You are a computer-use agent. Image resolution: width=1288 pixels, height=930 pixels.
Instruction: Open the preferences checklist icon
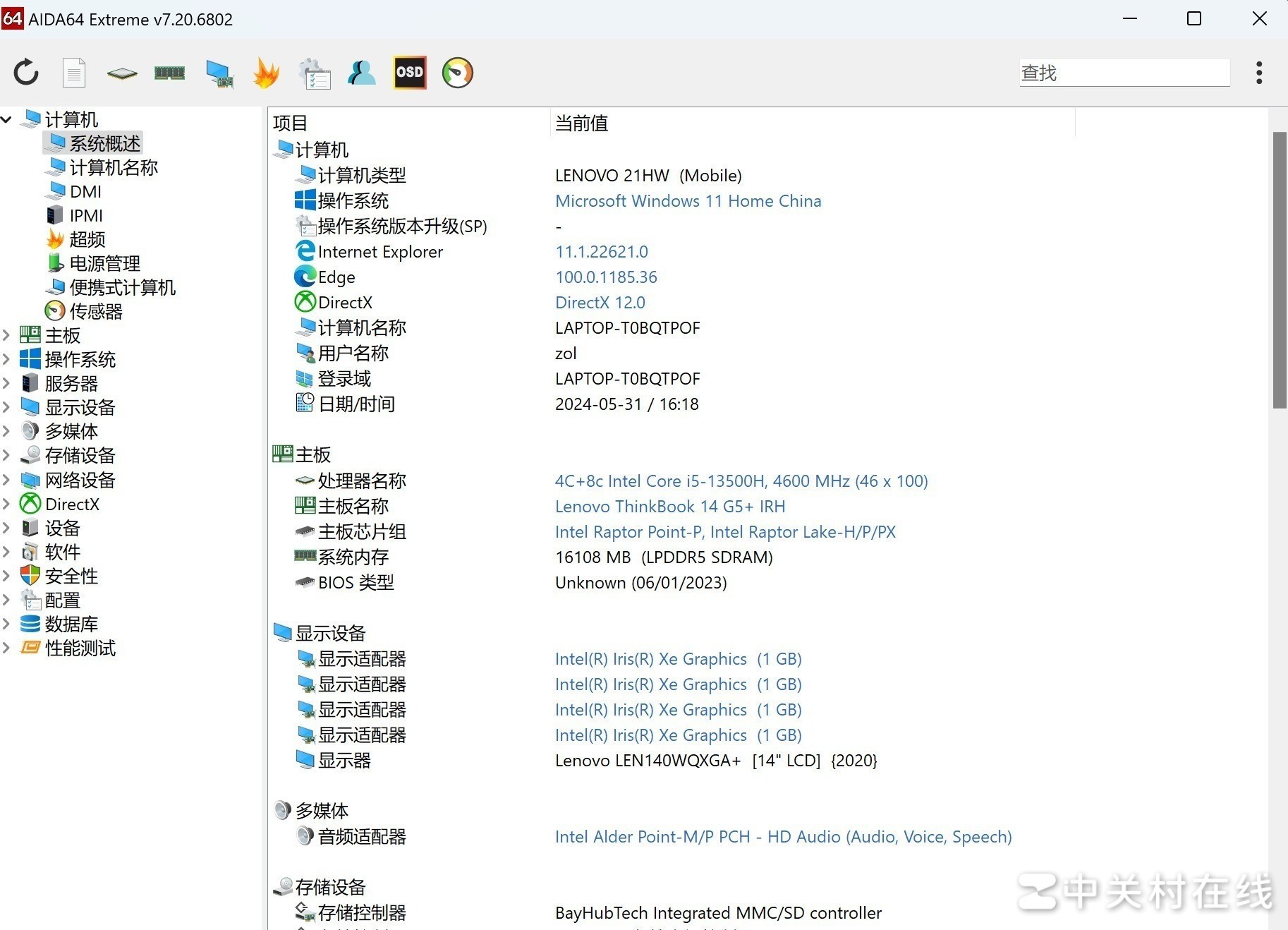[x=315, y=73]
